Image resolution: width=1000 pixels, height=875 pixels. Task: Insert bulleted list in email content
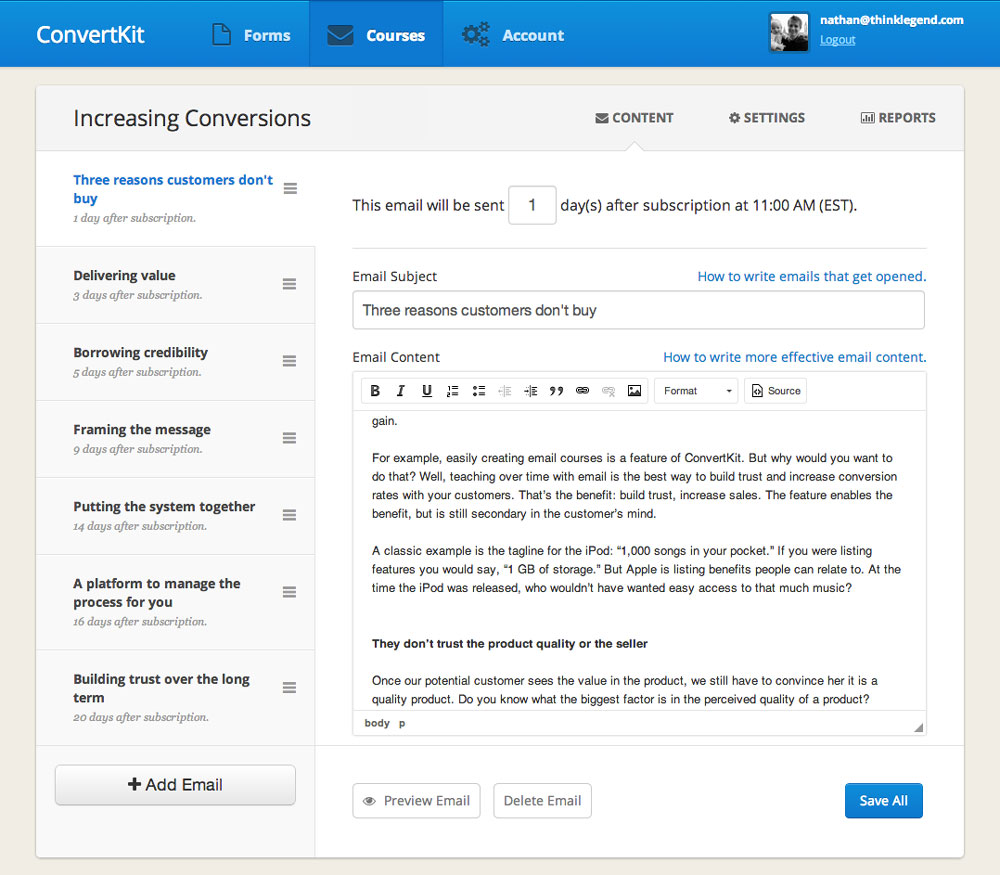point(478,391)
